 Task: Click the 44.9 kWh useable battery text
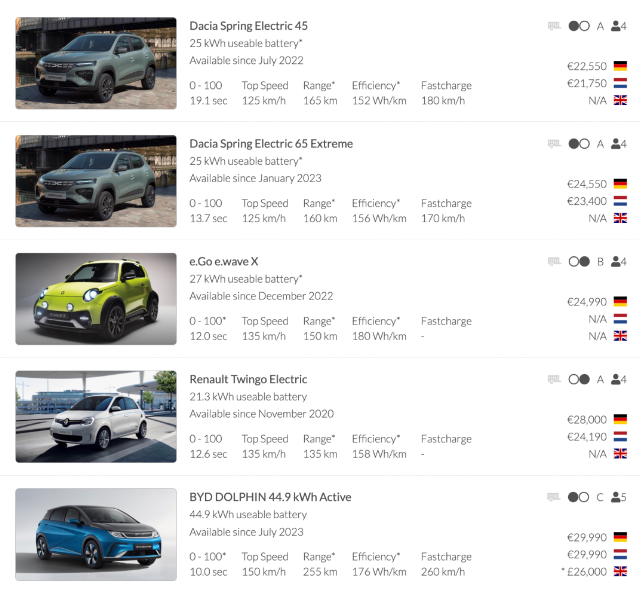click(248, 515)
